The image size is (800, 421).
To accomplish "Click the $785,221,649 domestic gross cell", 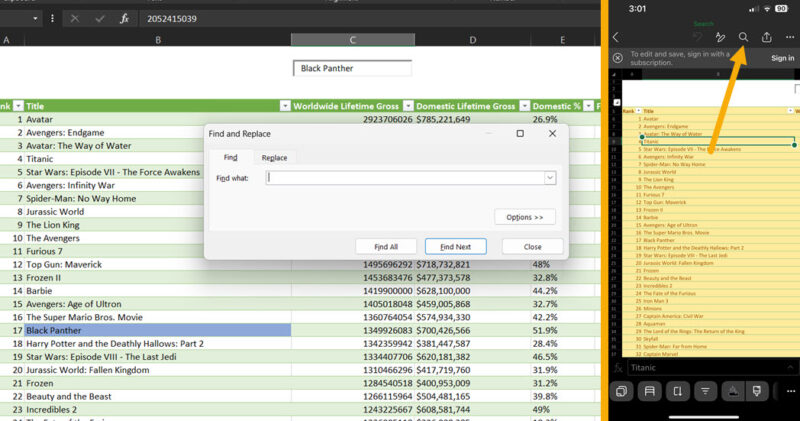I will point(472,119).
